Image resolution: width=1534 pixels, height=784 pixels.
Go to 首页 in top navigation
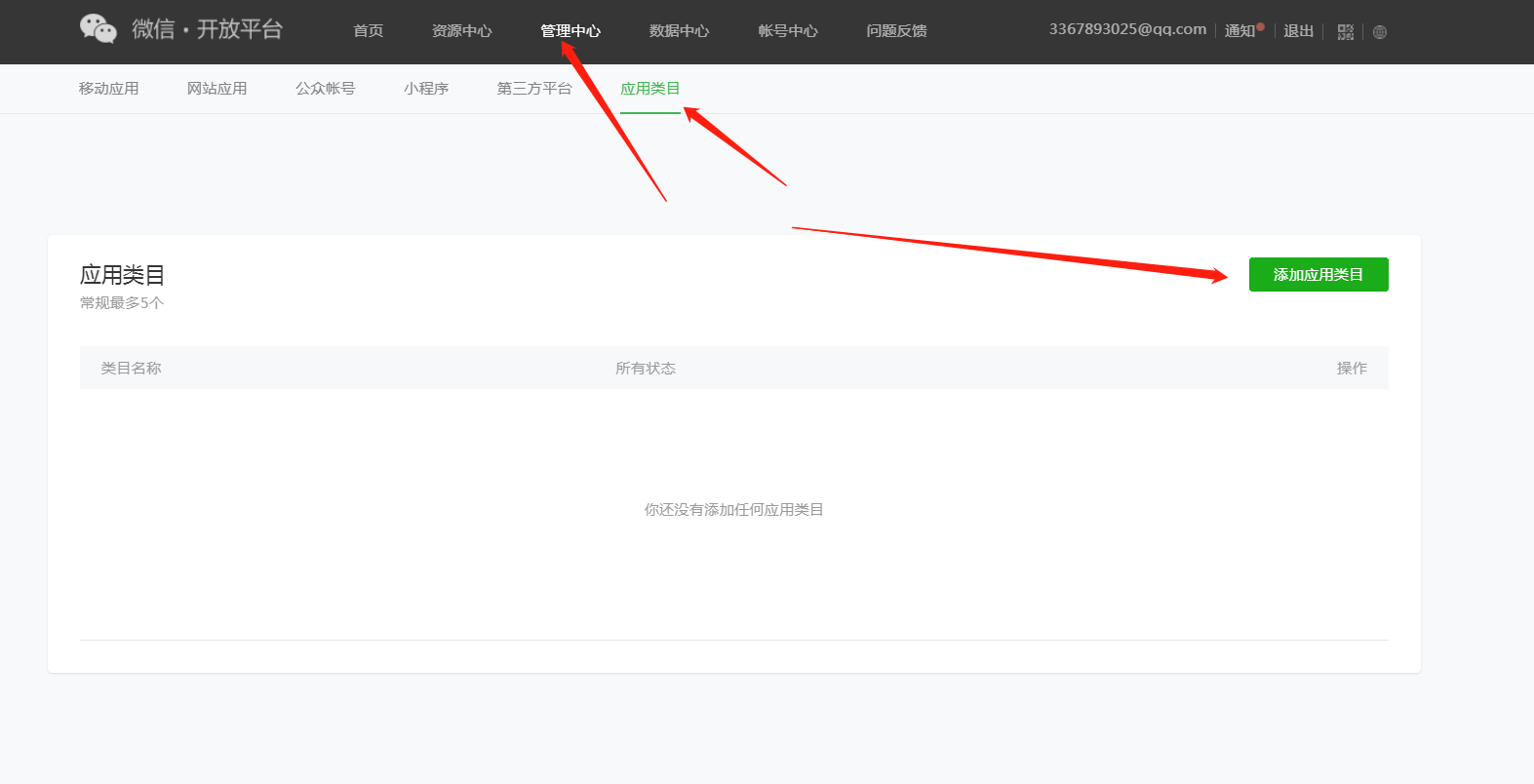point(368,31)
